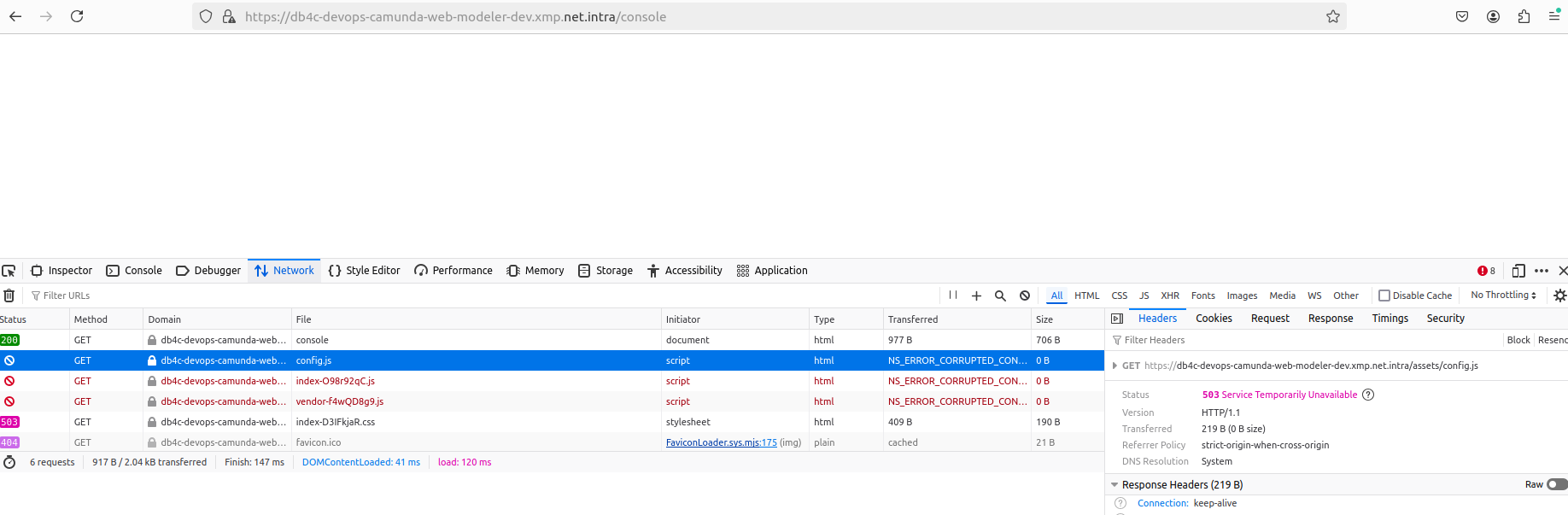The width and height of the screenshot is (1568, 515).
Task: Open the Performance tab
Action: click(x=453, y=271)
